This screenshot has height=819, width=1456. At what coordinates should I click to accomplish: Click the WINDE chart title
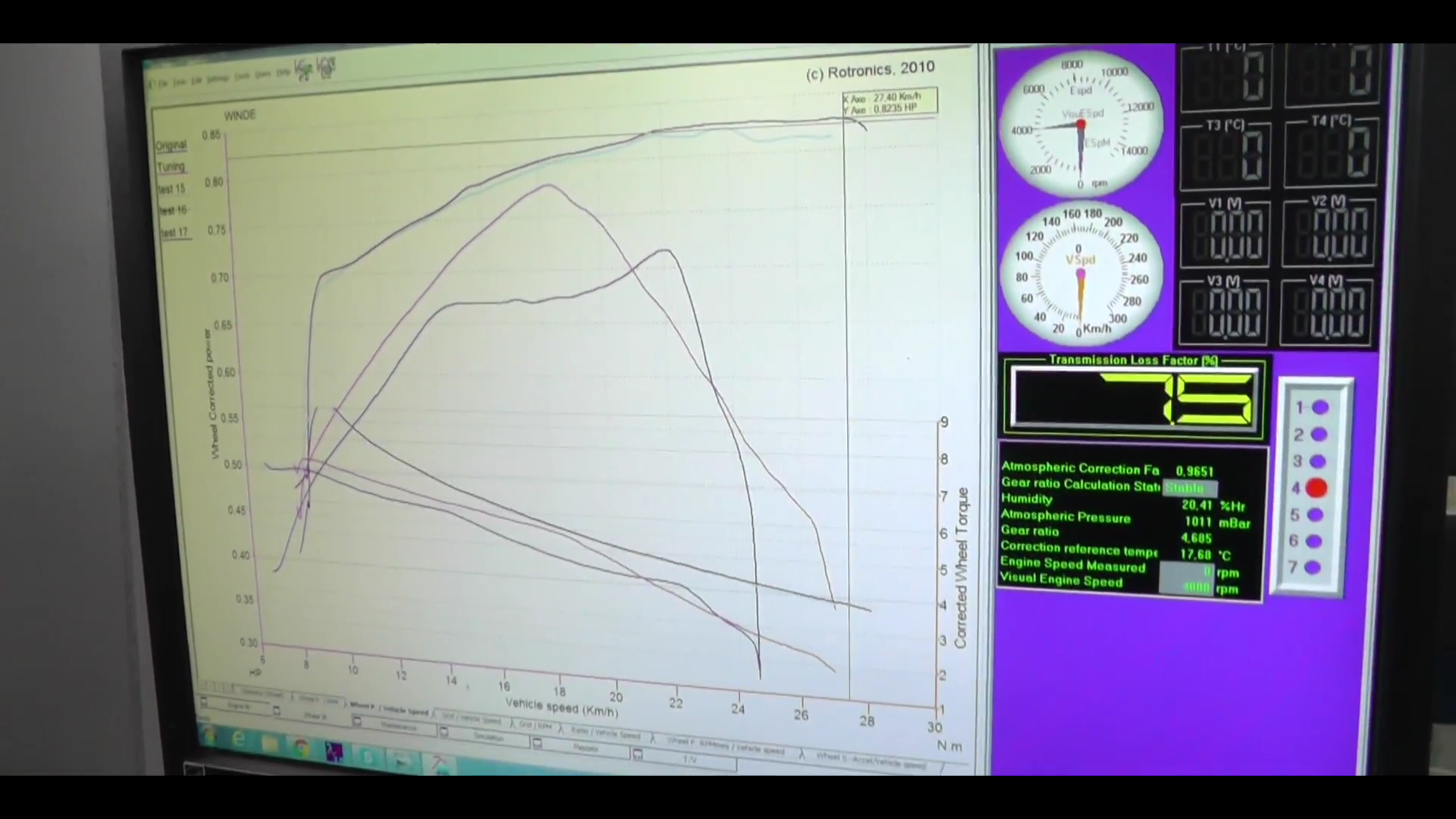(240, 115)
